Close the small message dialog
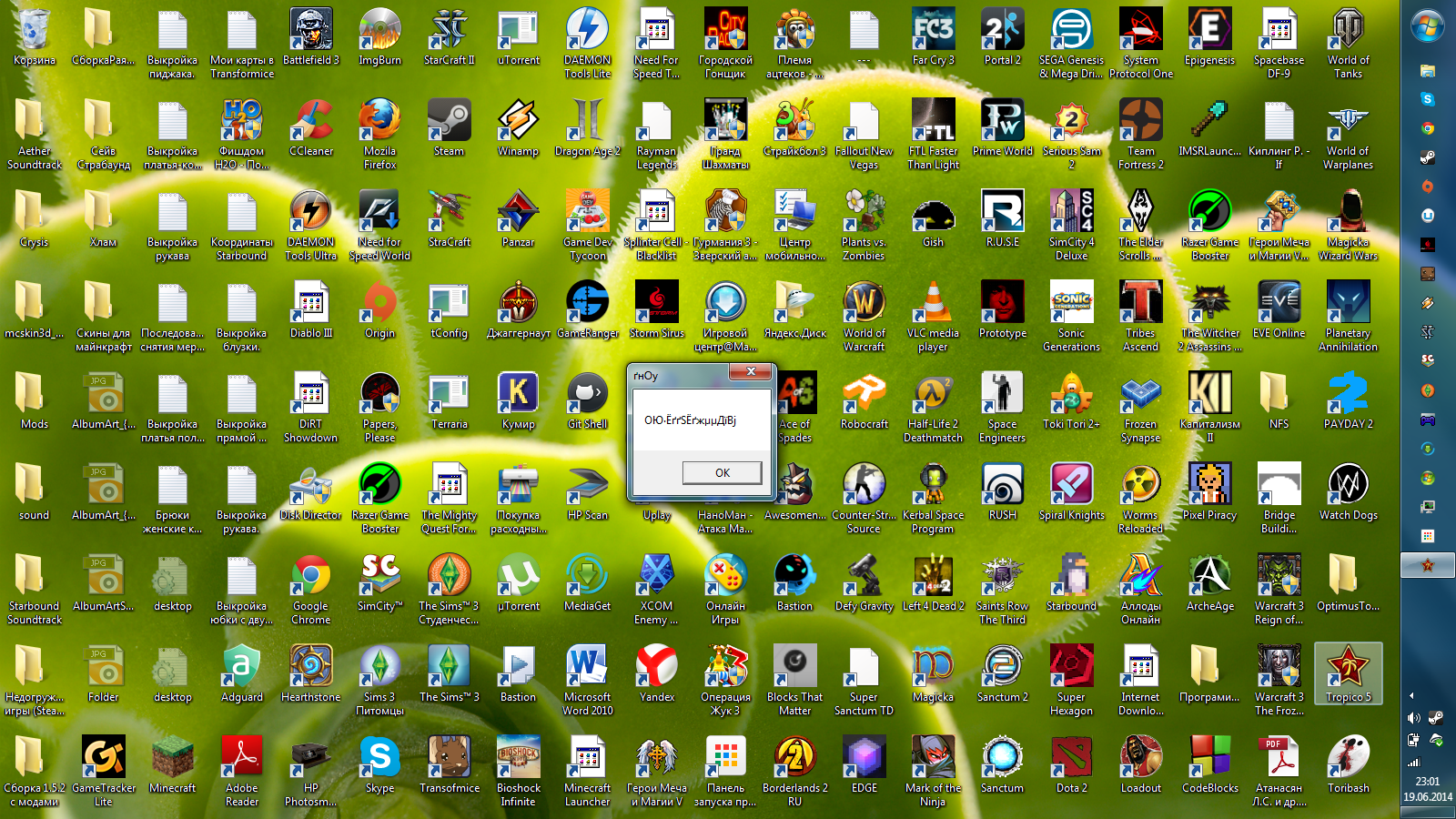 tap(751, 371)
